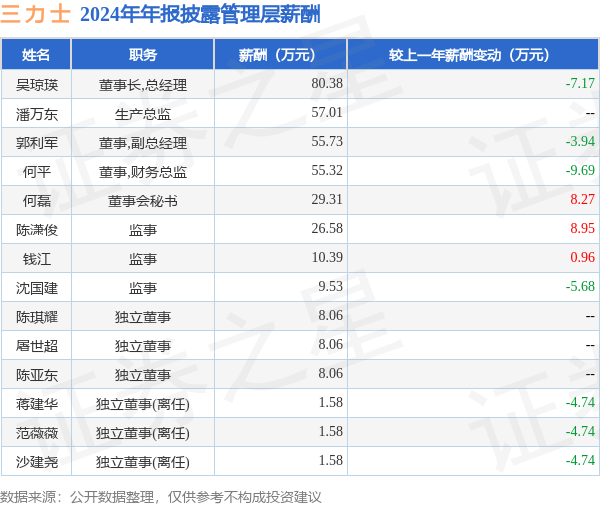Click change -4.74 in 沙建尧 row
This screenshot has height=506, width=600.
click(x=580, y=462)
